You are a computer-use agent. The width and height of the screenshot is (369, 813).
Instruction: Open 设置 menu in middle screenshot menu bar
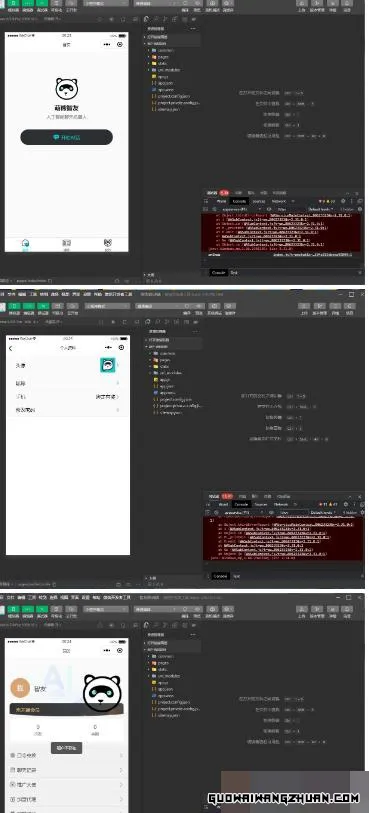click(x=87, y=294)
